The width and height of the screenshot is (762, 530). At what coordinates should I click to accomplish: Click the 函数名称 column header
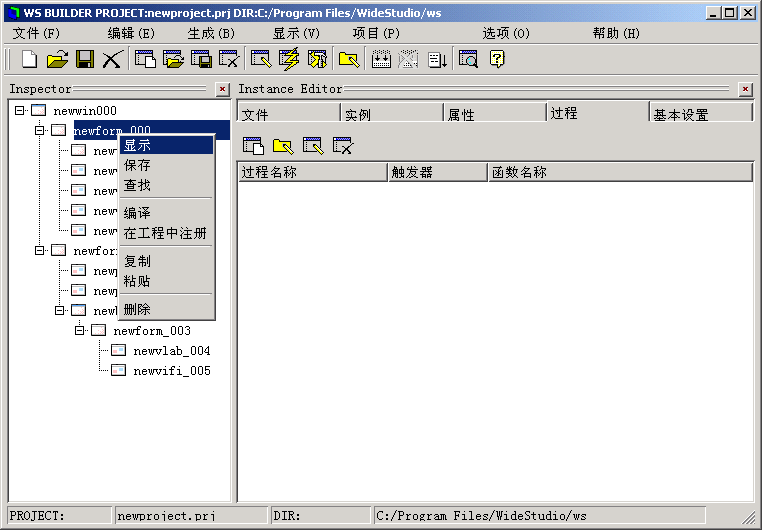pyautogui.click(x=620, y=172)
